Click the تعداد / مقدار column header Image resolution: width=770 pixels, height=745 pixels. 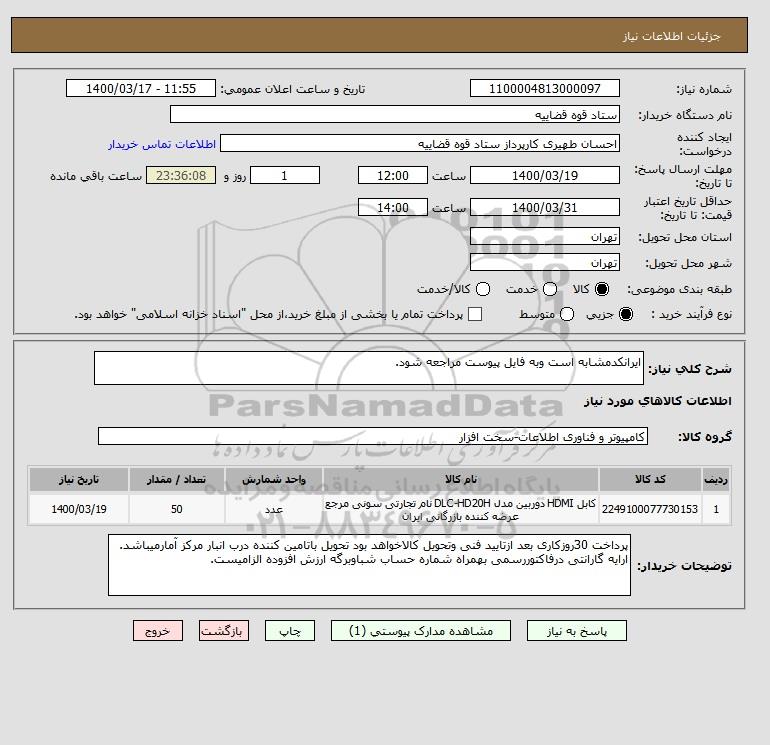[x=177, y=479]
